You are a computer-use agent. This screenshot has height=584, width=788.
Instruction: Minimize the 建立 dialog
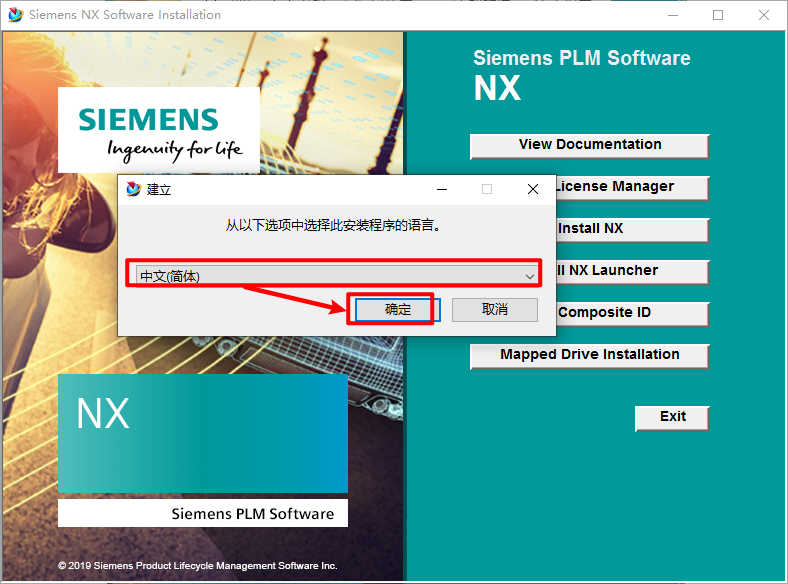click(442, 189)
